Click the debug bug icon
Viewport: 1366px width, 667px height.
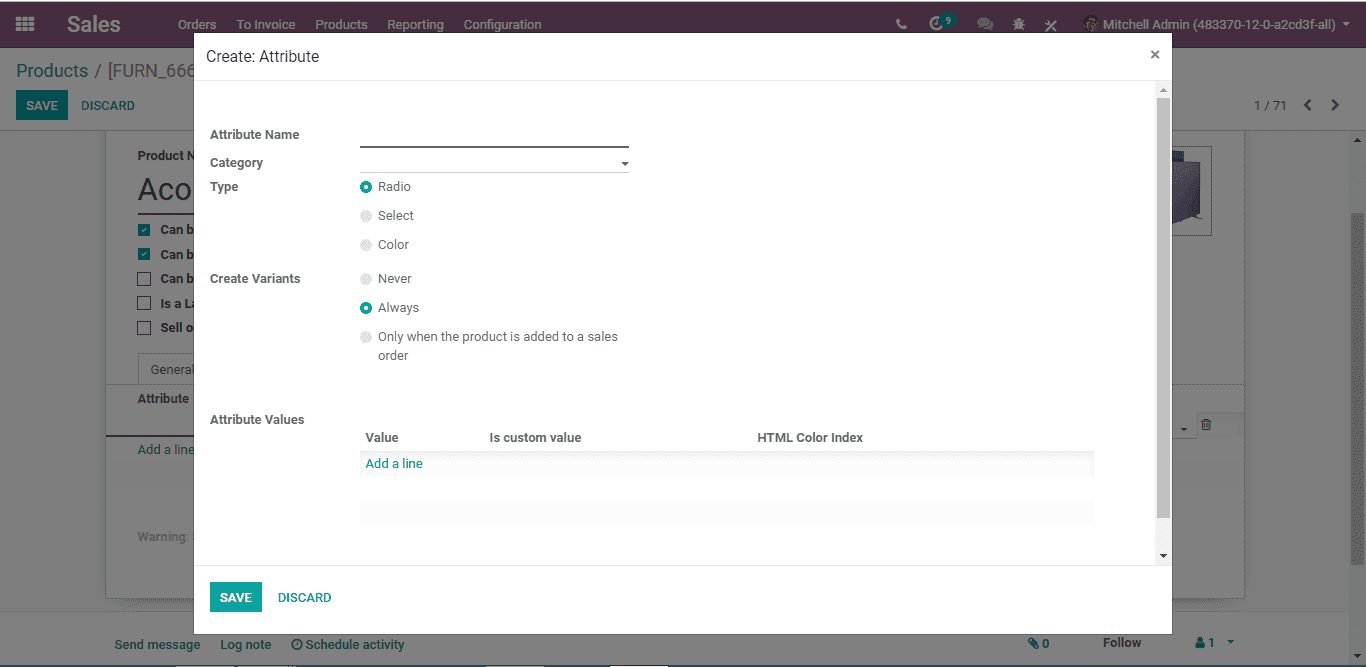click(x=1019, y=24)
